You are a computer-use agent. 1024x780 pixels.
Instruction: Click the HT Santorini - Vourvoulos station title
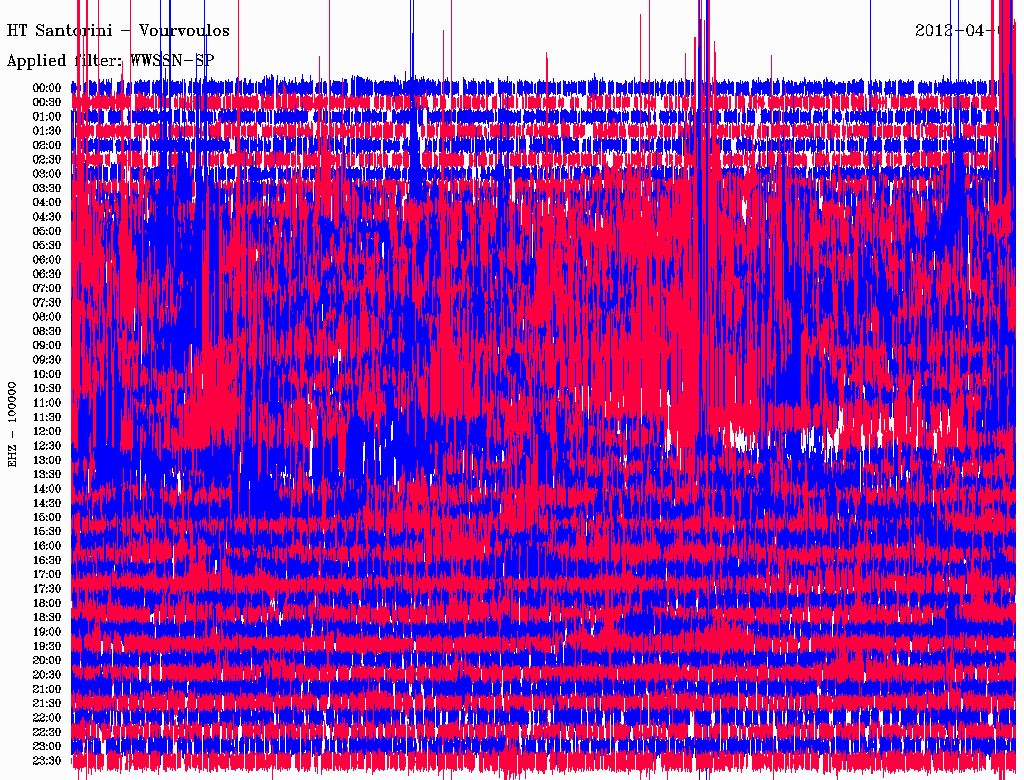point(118,31)
